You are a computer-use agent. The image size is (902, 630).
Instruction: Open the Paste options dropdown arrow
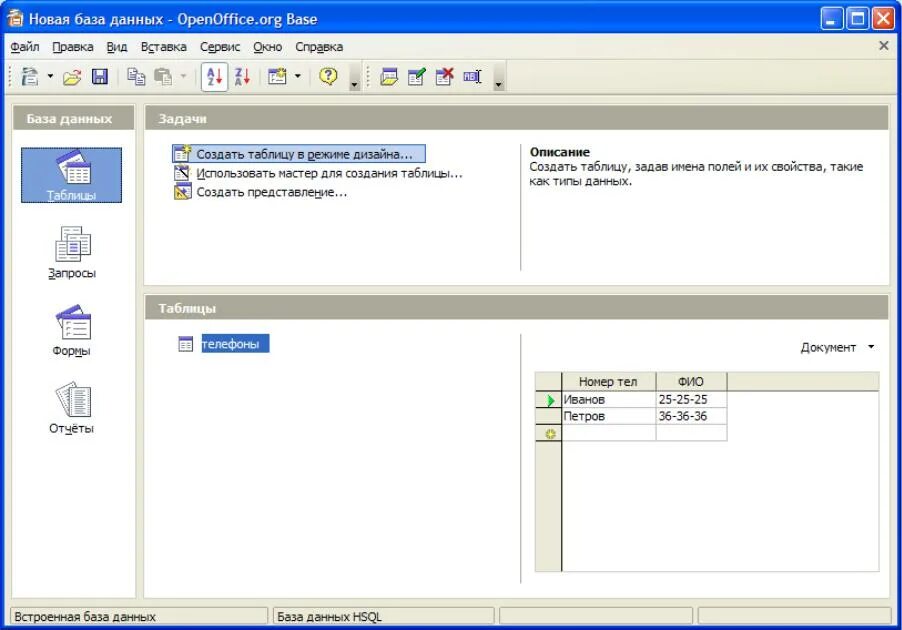pyautogui.click(x=183, y=77)
